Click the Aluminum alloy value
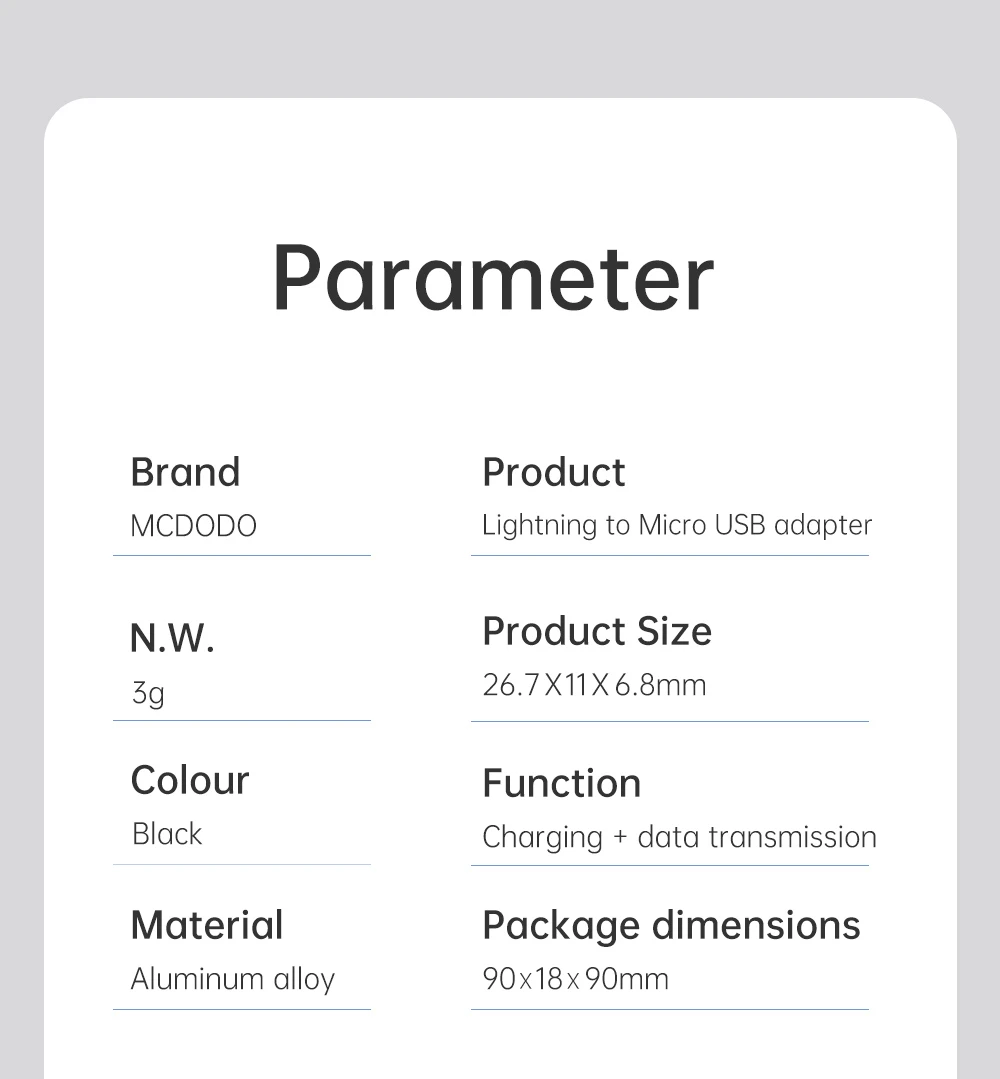Viewport: 1000px width, 1079px height. coord(232,979)
